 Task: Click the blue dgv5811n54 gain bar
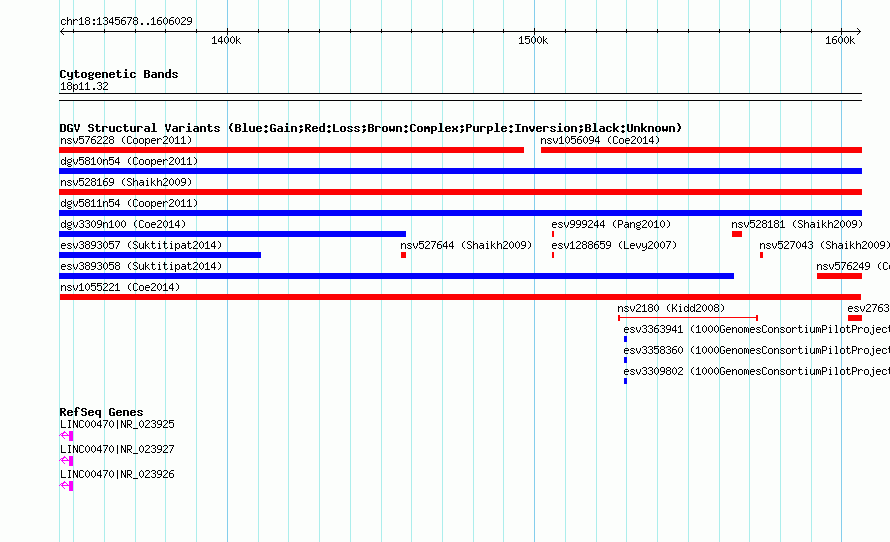click(x=461, y=213)
